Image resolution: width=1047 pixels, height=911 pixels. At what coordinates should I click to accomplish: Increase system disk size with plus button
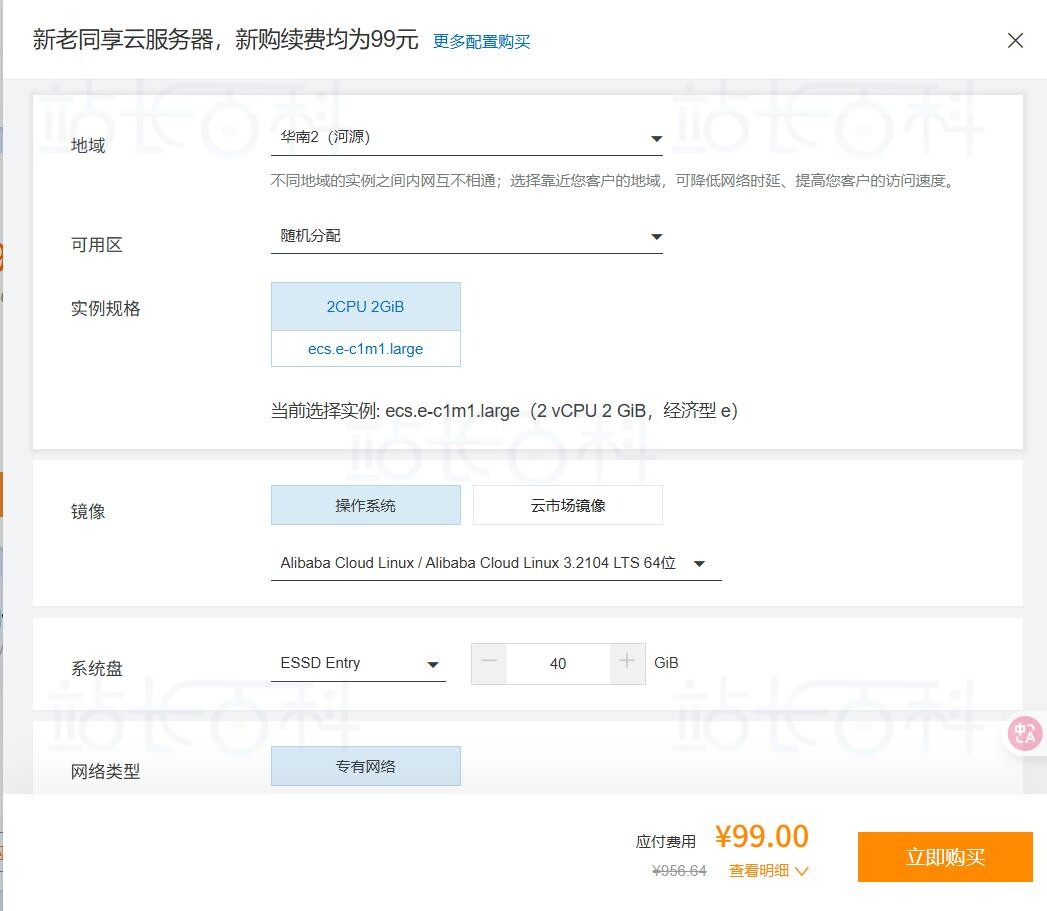coord(627,664)
